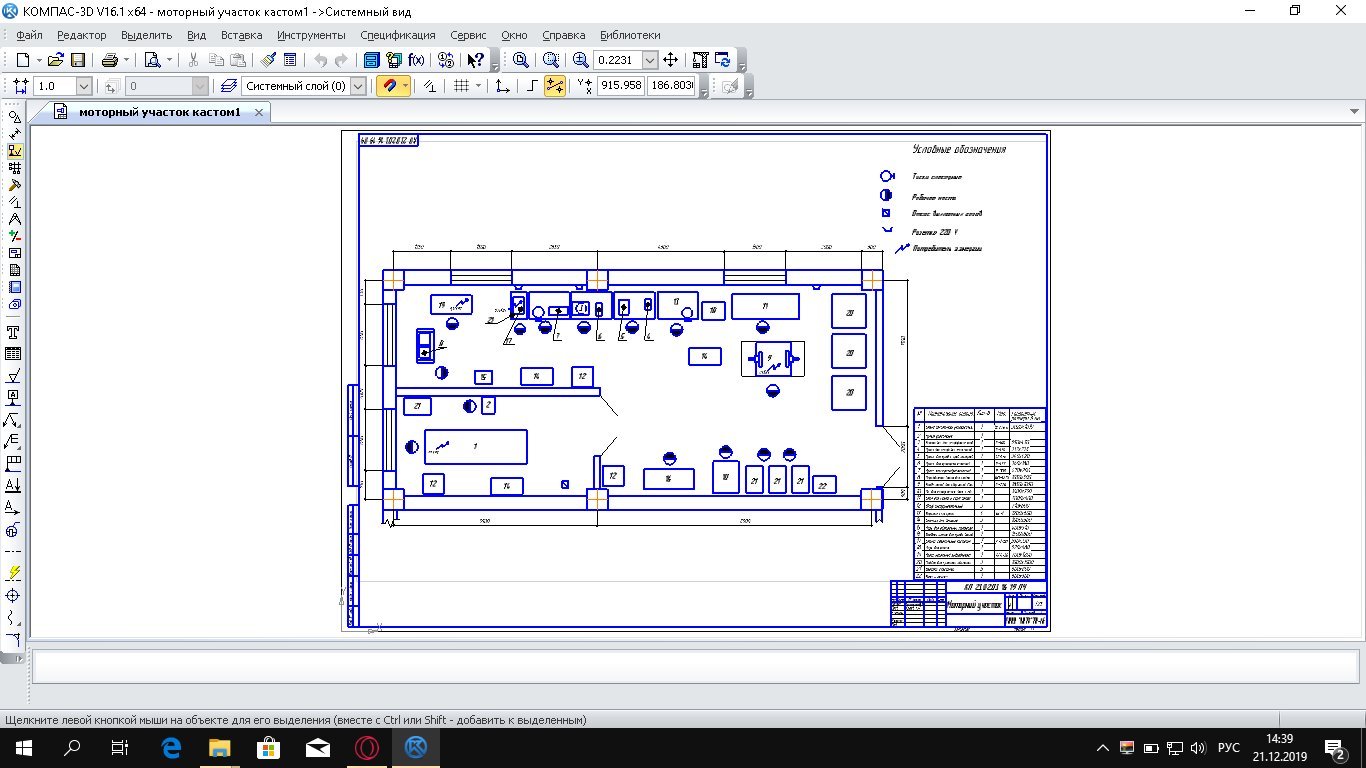Click the X coordinate field 915.958
1366x768 pixels.
click(x=620, y=86)
